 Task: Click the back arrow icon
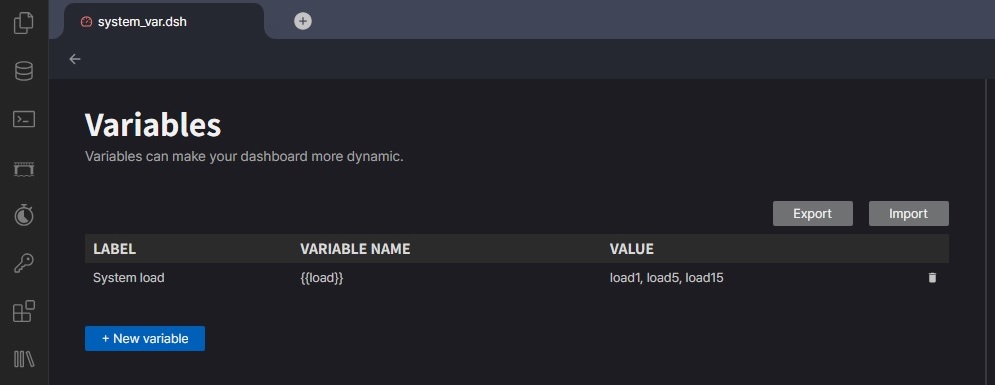[75, 59]
